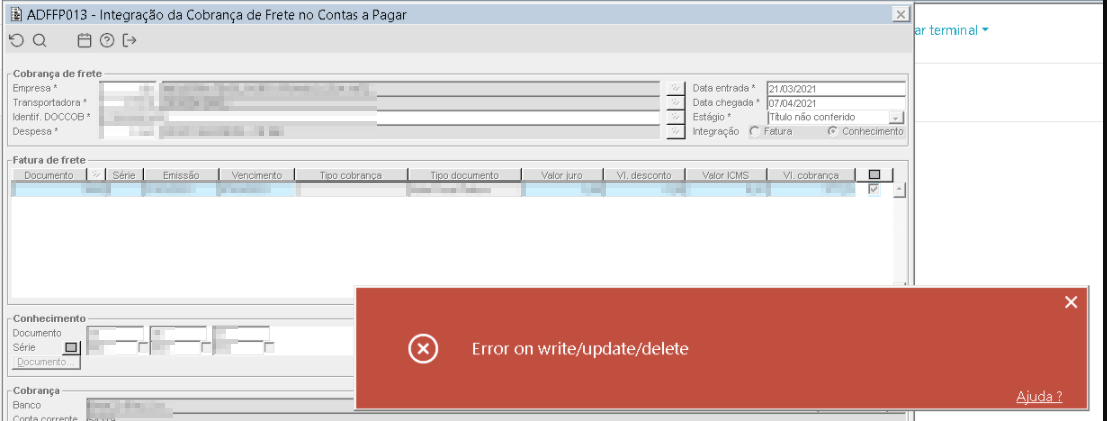Click the Vencimento column header
The width and height of the screenshot is (1107, 421).
tap(257, 175)
